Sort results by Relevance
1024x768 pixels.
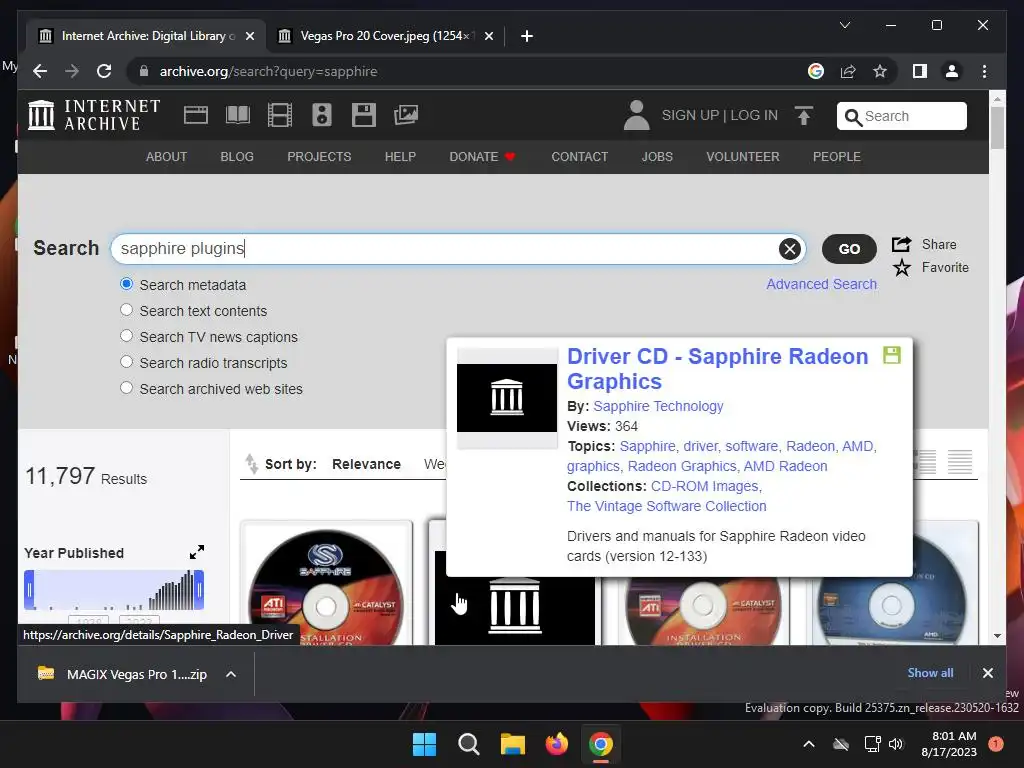click(366, 464)
